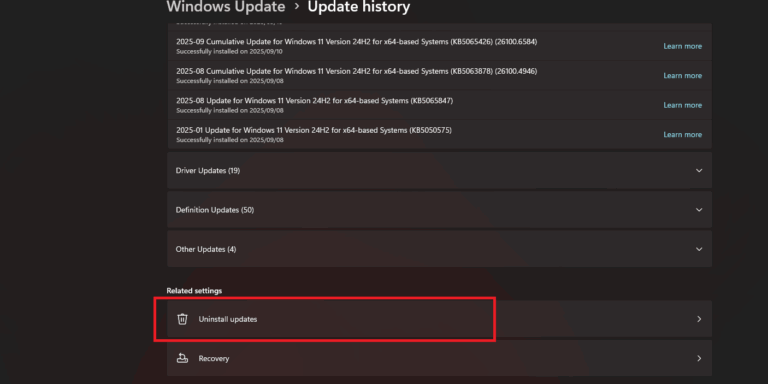This screenshot has height=384, width=768.
Task: Click the Recovery drive icon
Action: click(x=182, y=358)
